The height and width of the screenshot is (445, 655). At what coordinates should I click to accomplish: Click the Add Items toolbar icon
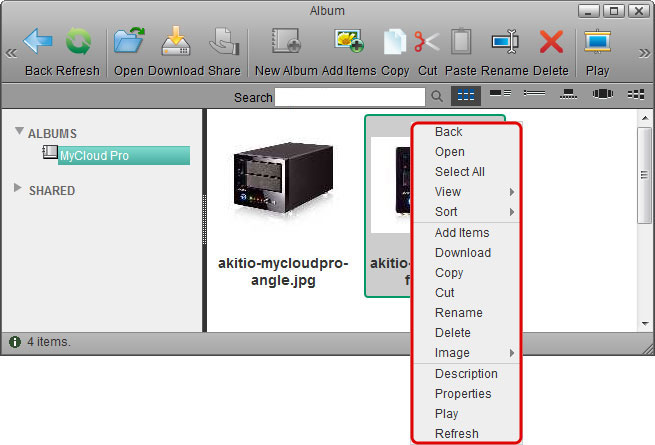[x=349, y=43]
